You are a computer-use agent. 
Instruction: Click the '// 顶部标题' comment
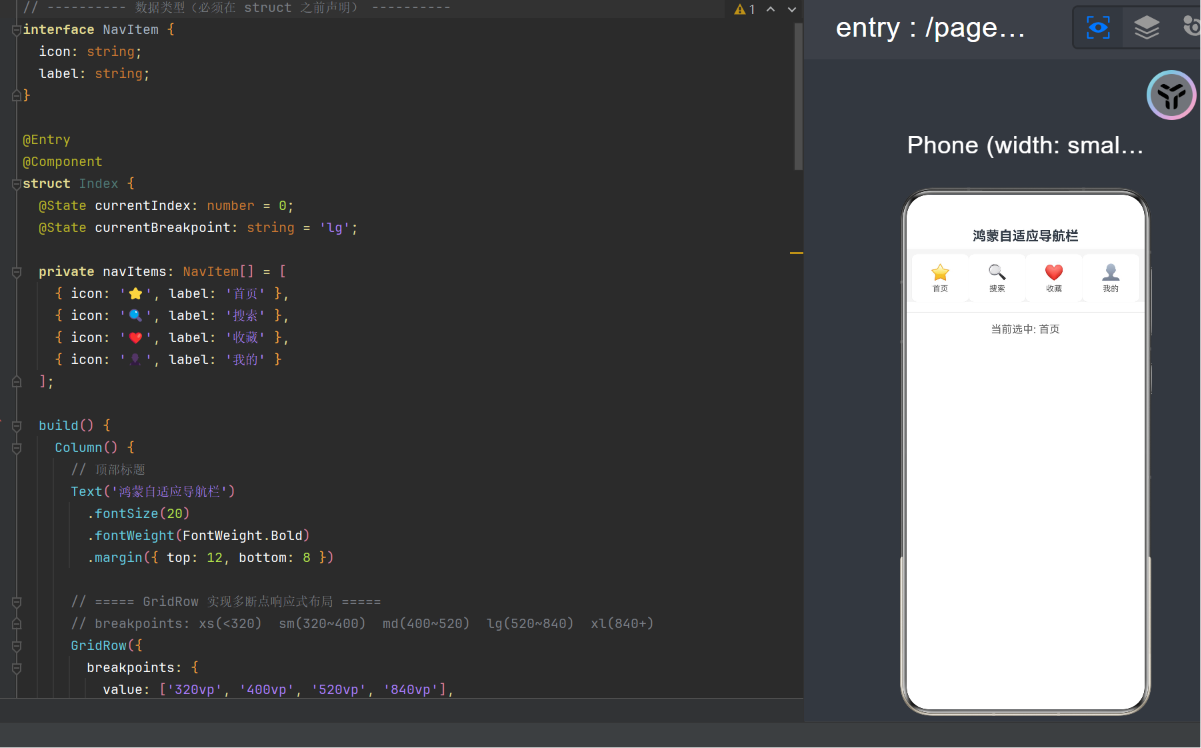pos(108,470)
